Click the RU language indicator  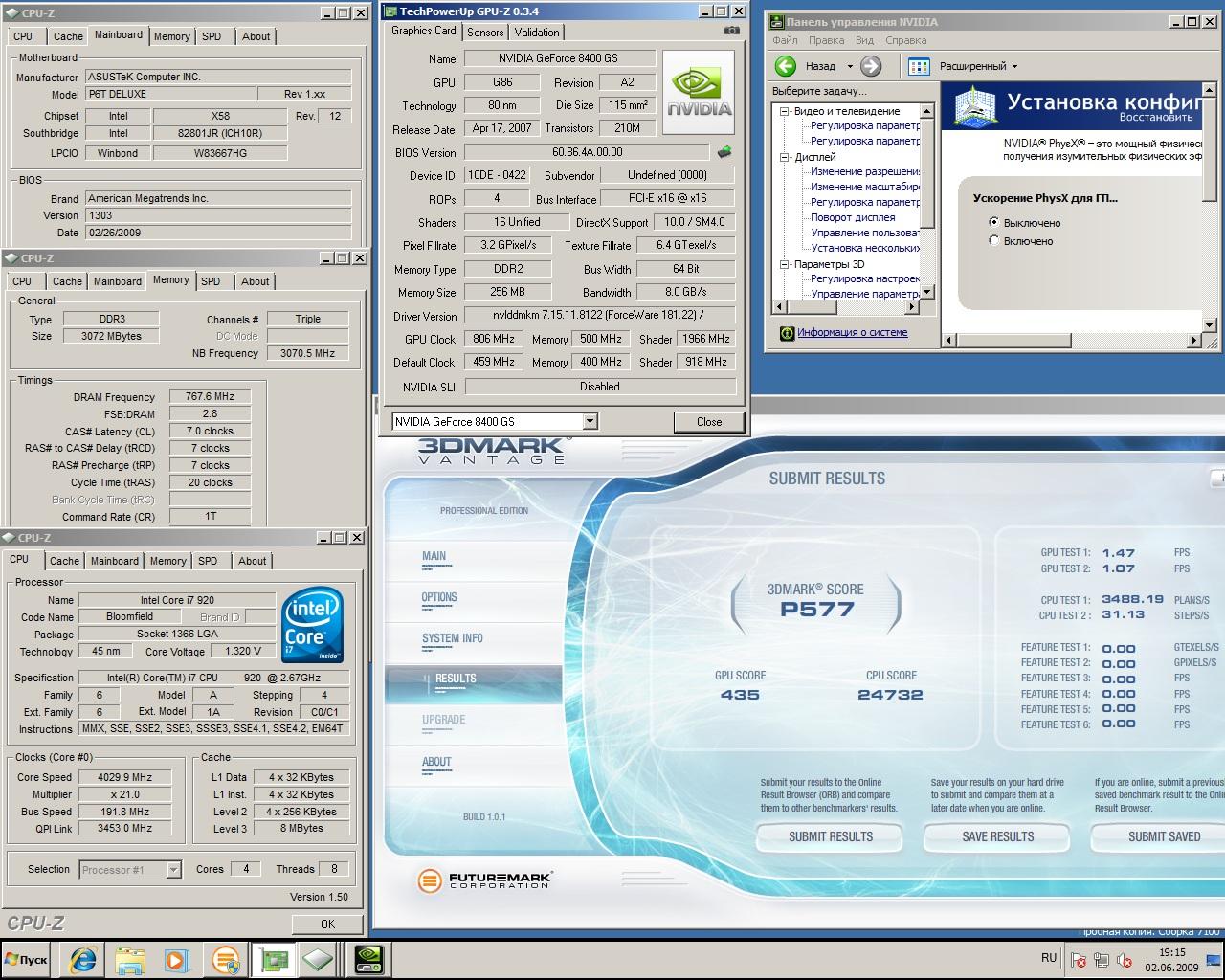point(1049,958)
